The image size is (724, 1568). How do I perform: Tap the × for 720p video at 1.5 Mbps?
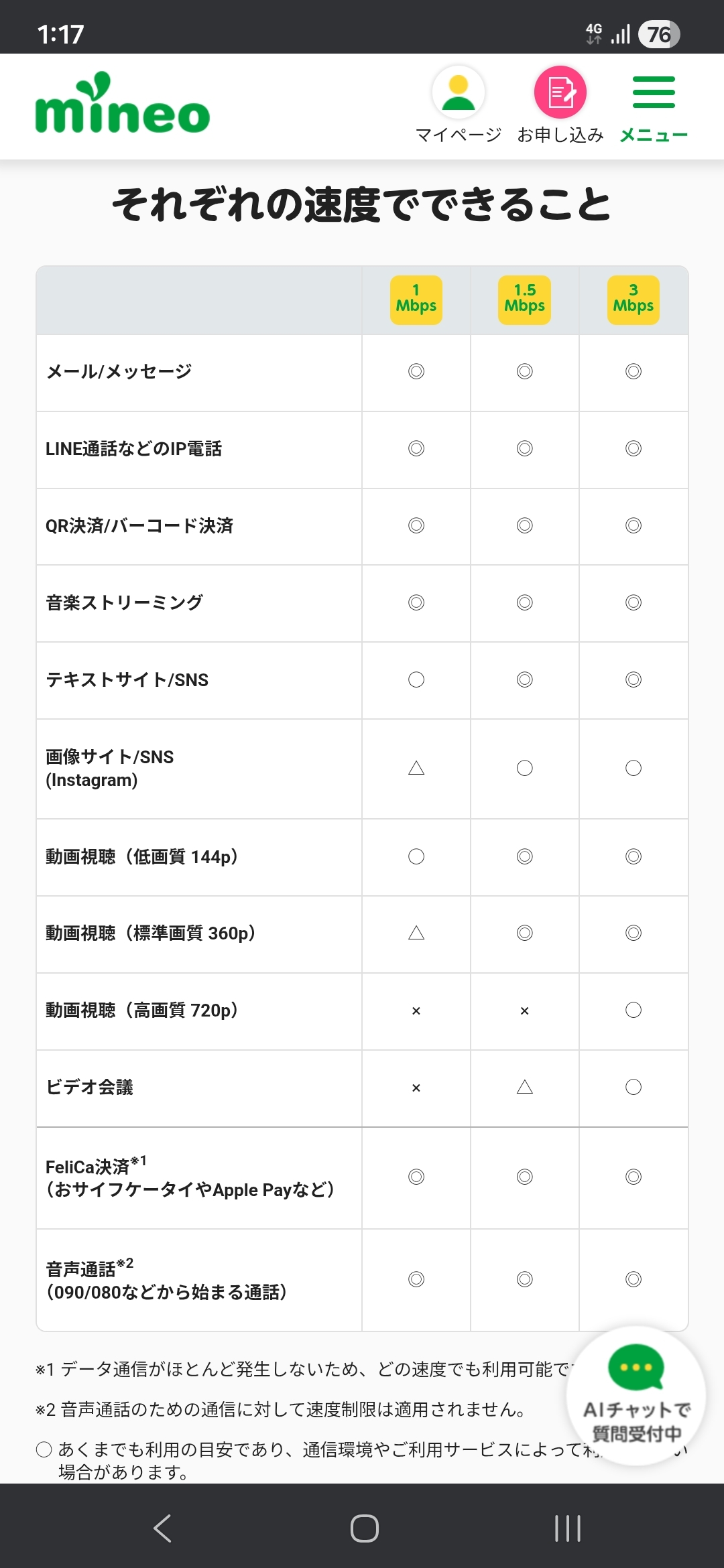(525, 1010)
